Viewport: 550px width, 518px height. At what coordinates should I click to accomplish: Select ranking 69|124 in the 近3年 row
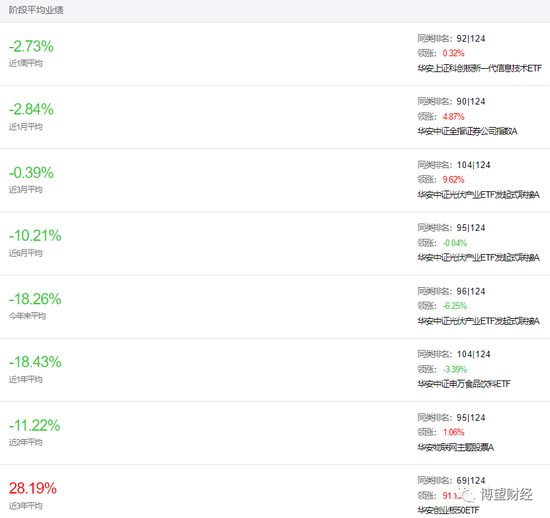471,480
